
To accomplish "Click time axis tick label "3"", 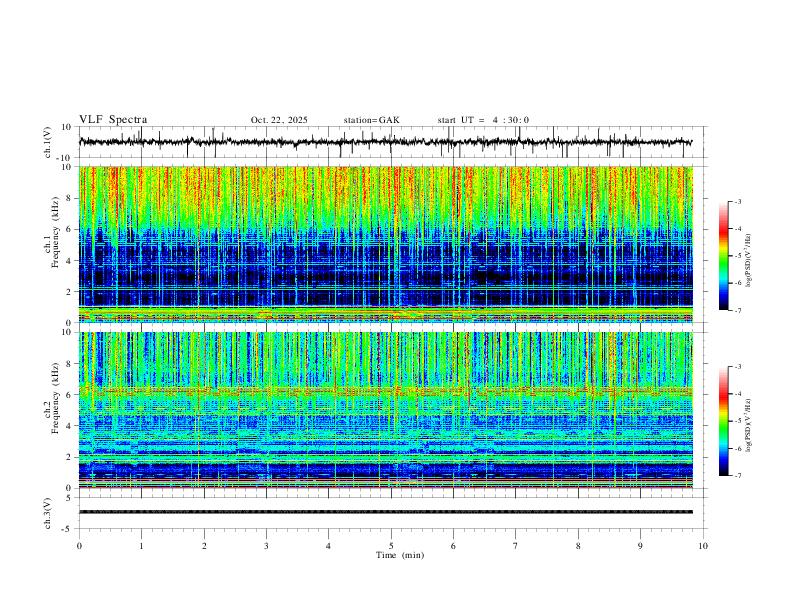I will pyautogui.click(x=266, y=546).
